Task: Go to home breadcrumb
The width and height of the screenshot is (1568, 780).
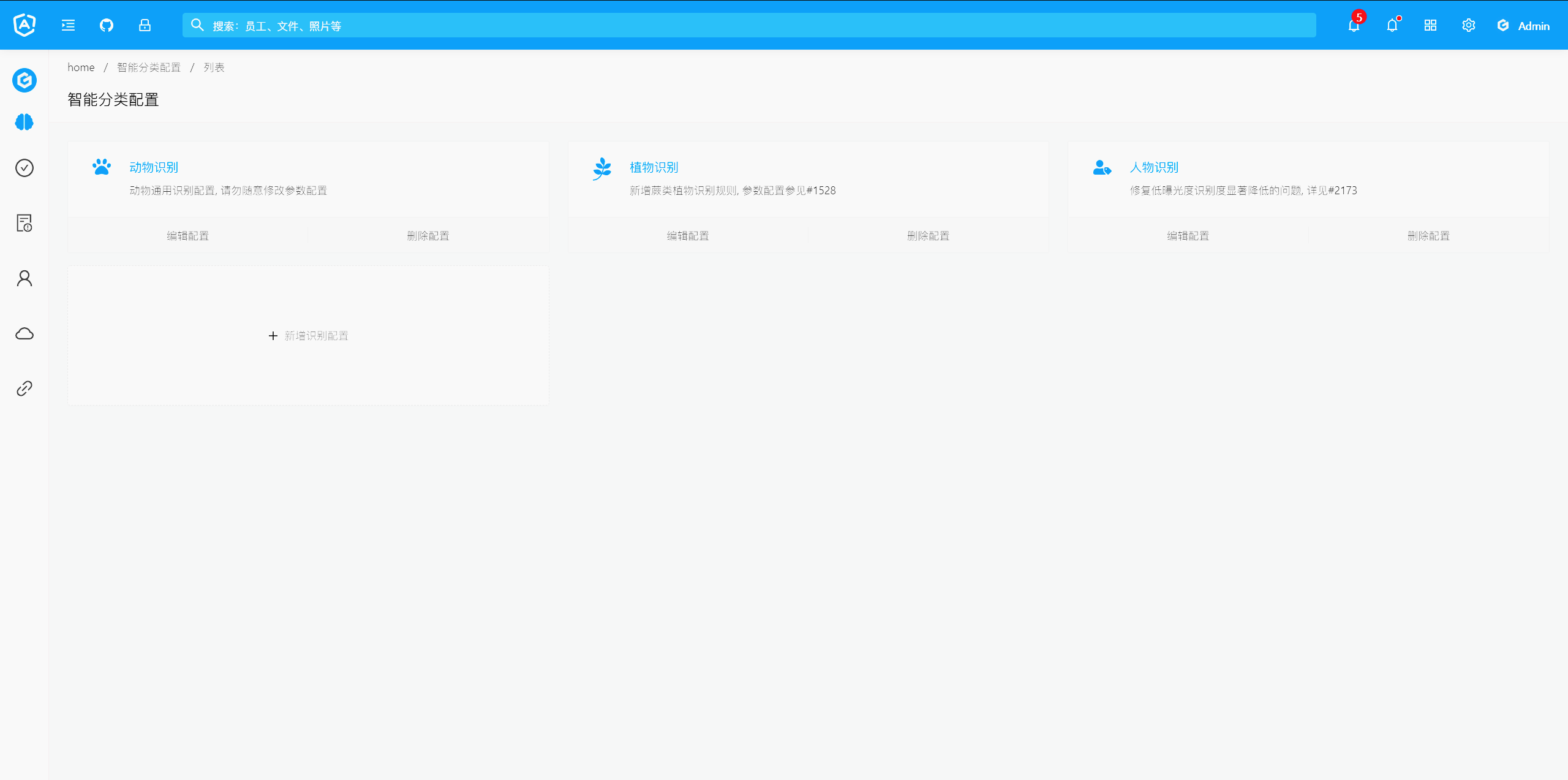Action: point(81,67)
